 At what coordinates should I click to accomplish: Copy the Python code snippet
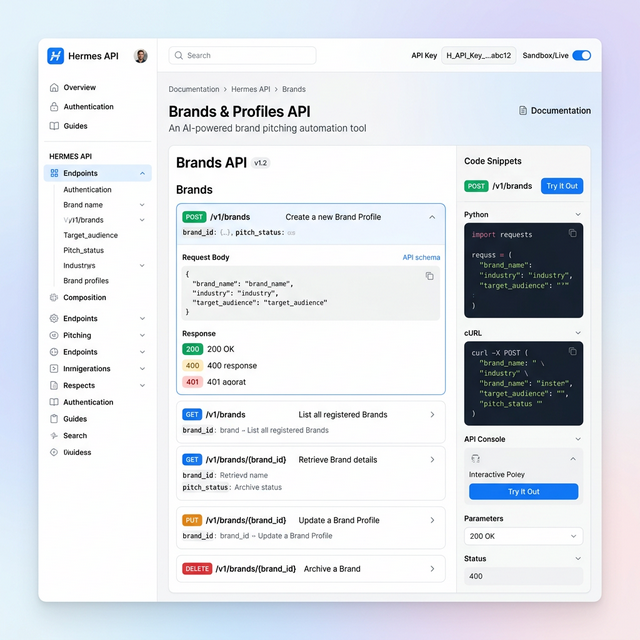pos(573,233)
